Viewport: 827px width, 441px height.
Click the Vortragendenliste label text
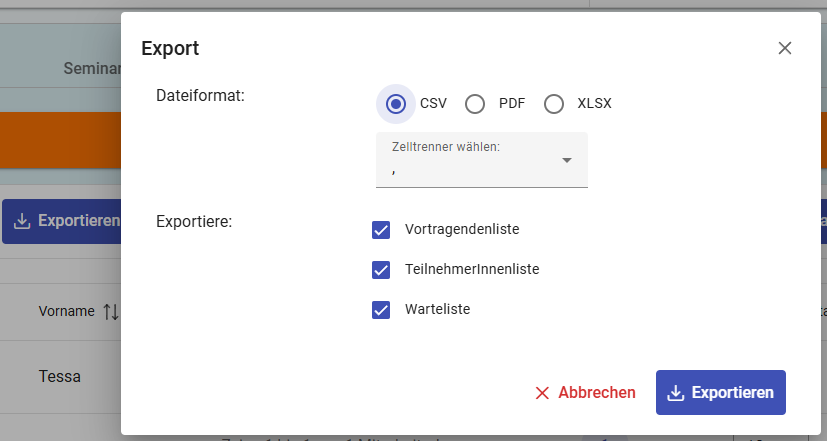click(462, 229)
